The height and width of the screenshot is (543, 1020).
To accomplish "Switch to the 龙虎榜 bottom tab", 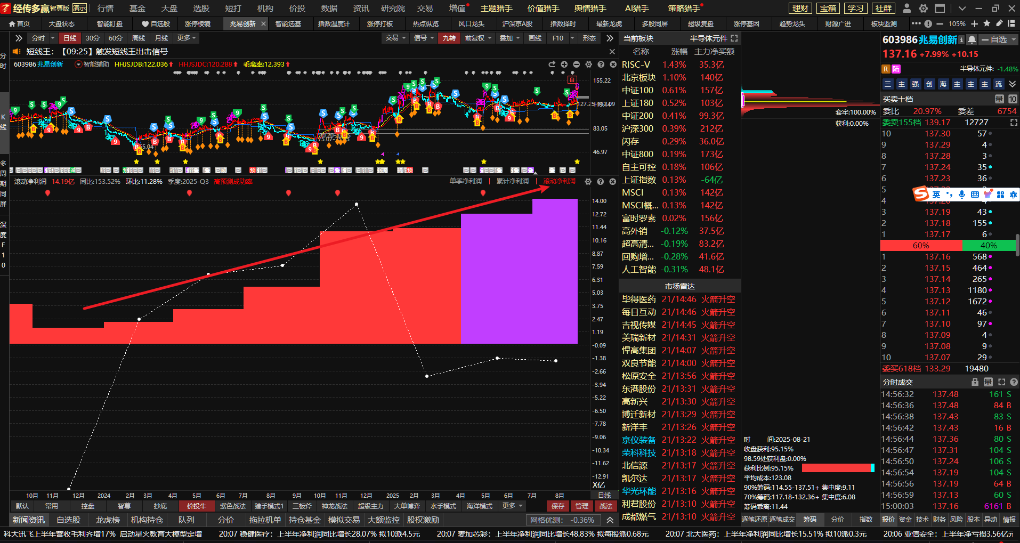I will [x=108, y=520].
